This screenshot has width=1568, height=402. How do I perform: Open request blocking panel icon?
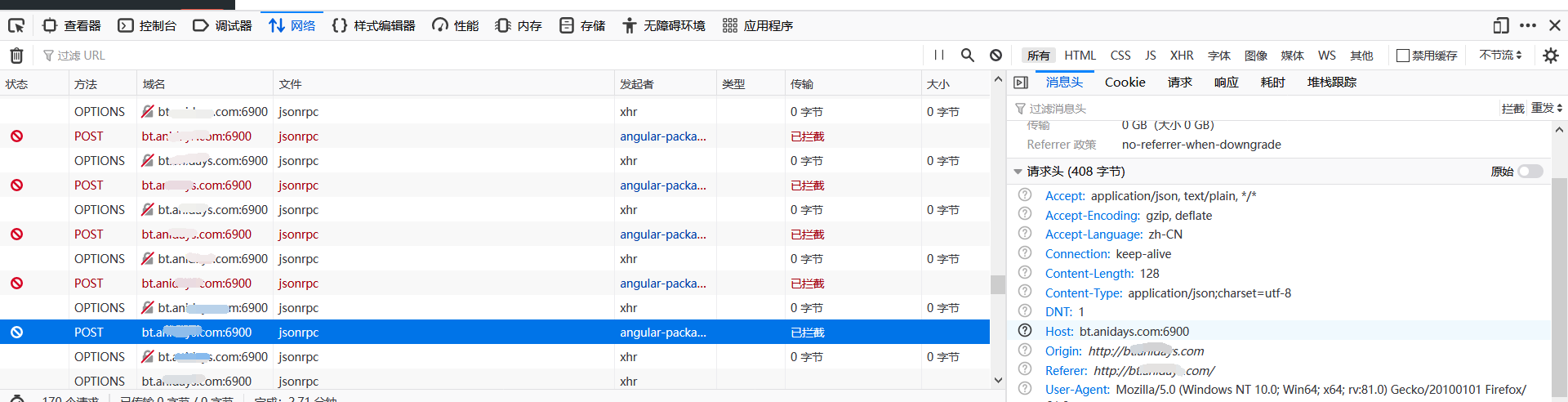click(996, 56)
